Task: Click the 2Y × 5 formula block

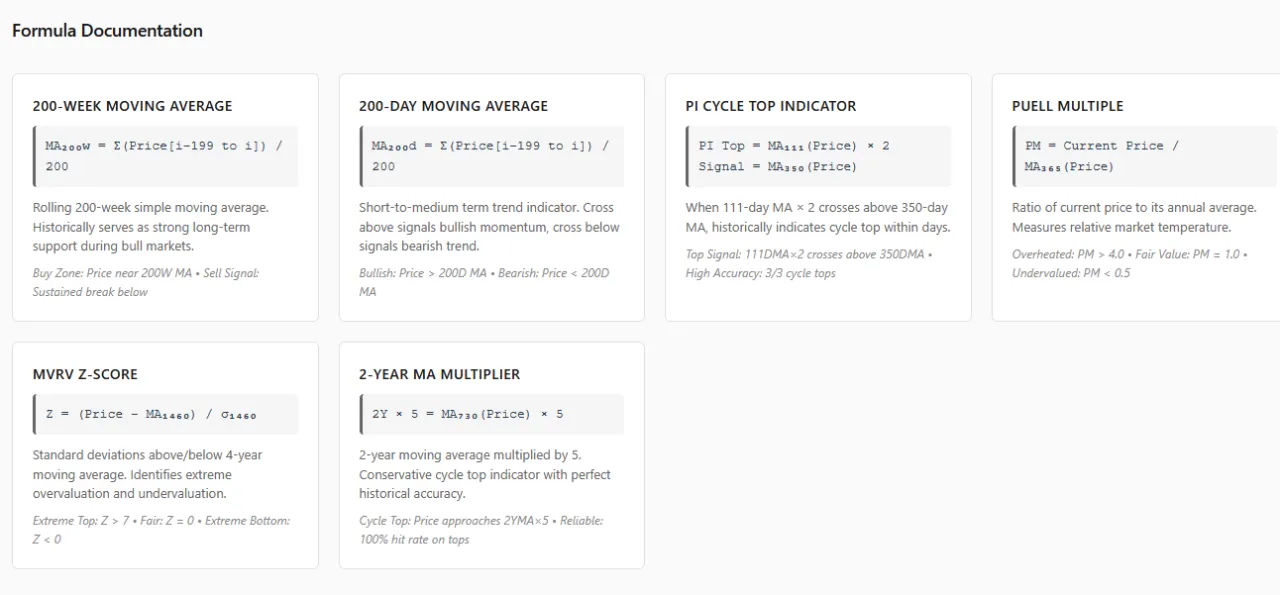Action: click(491, 414)
